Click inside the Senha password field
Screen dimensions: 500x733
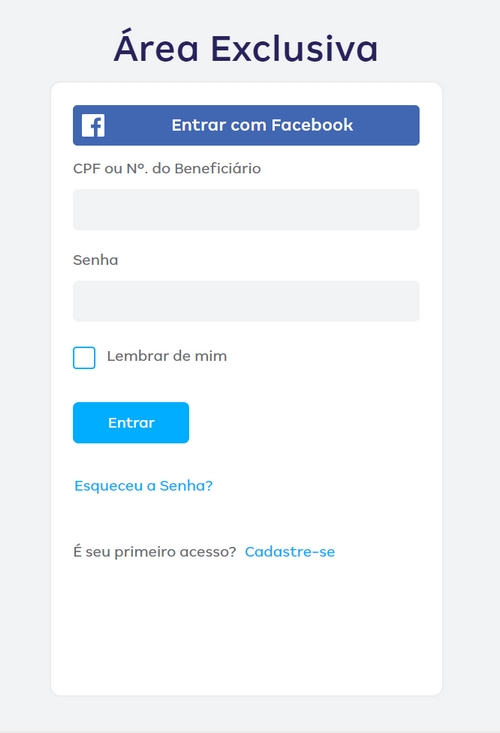tap(246, 301)
